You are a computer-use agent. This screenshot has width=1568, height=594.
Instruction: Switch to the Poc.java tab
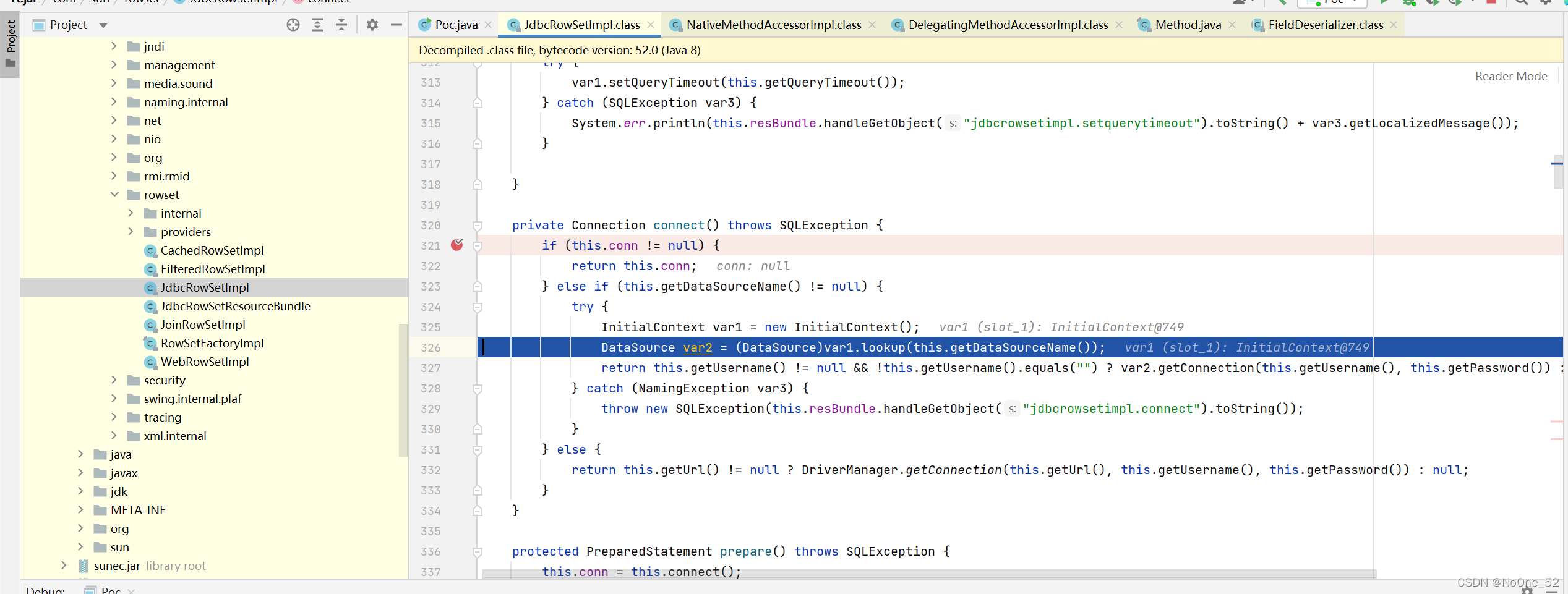456,25
